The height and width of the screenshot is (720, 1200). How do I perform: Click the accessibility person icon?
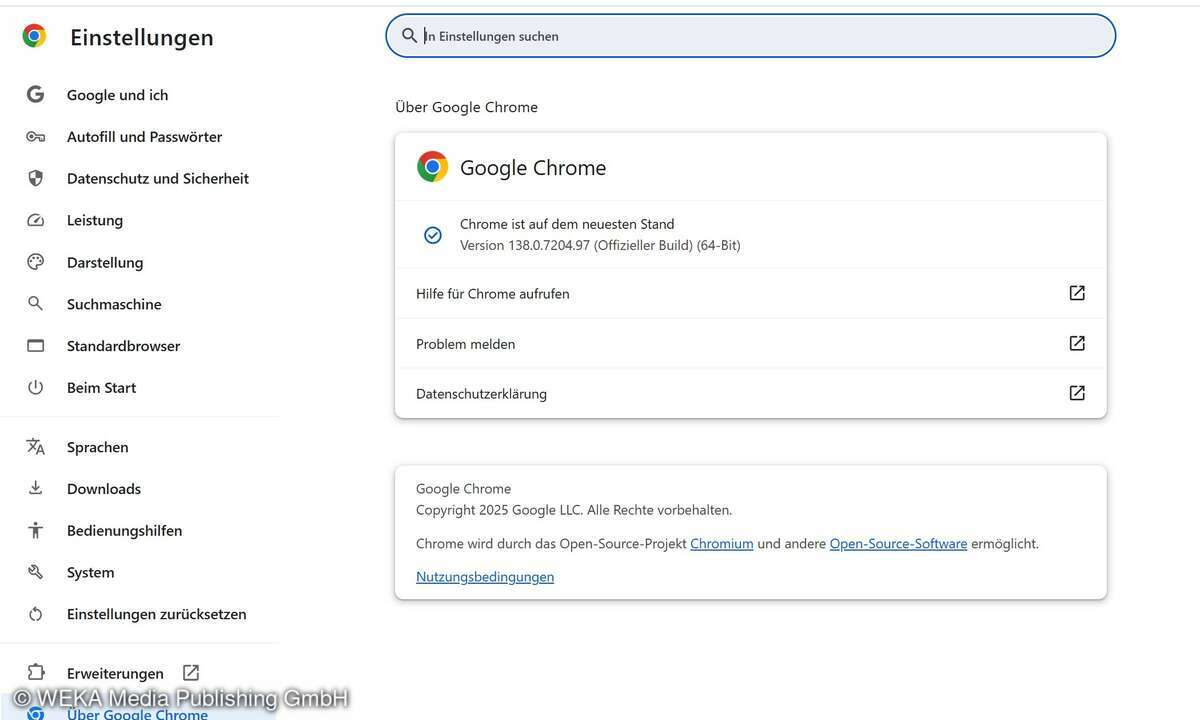(36, 531)
